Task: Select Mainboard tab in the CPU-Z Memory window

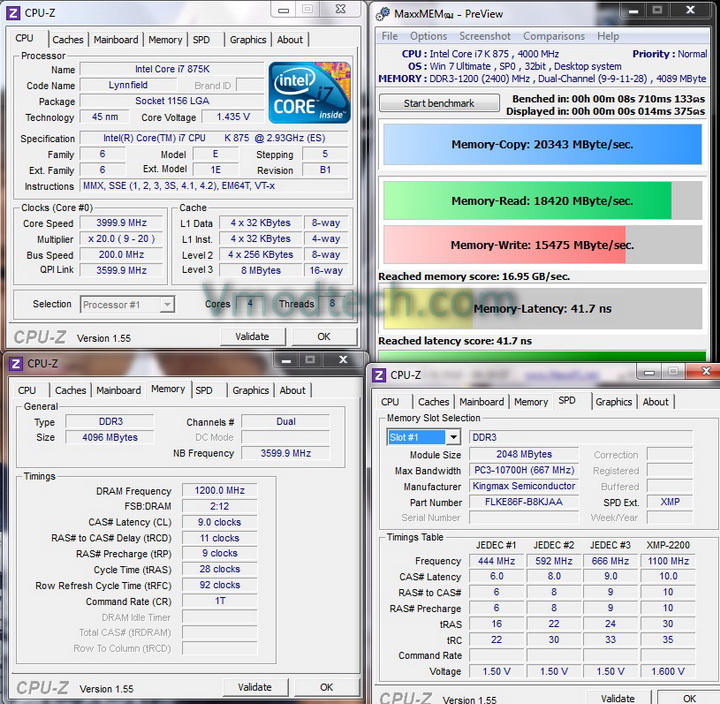Action: pyautogui.click(x=118, y=390)
